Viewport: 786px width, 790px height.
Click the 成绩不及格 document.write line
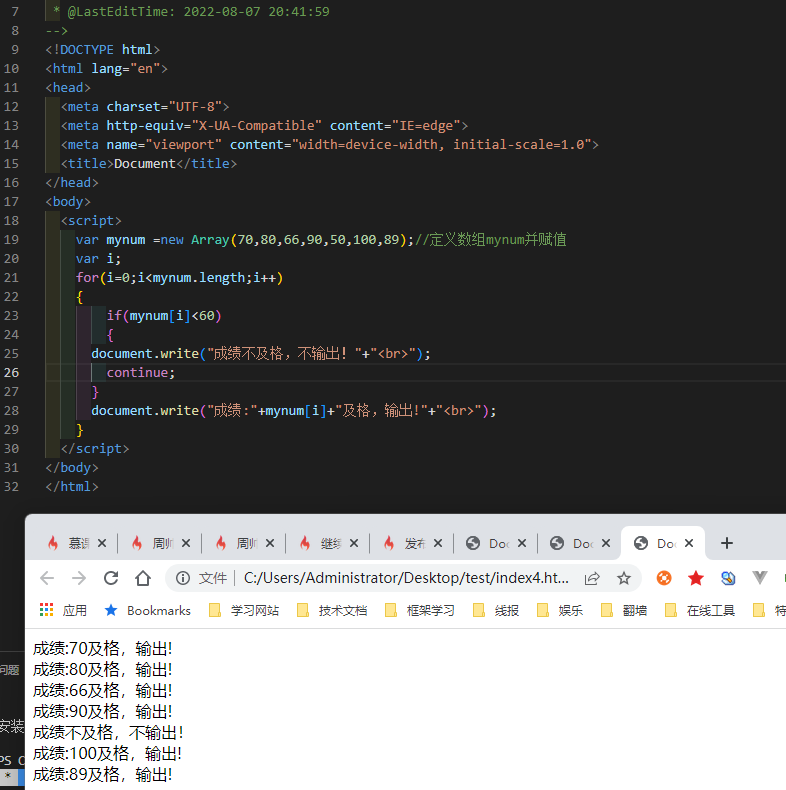coord(261,353)
